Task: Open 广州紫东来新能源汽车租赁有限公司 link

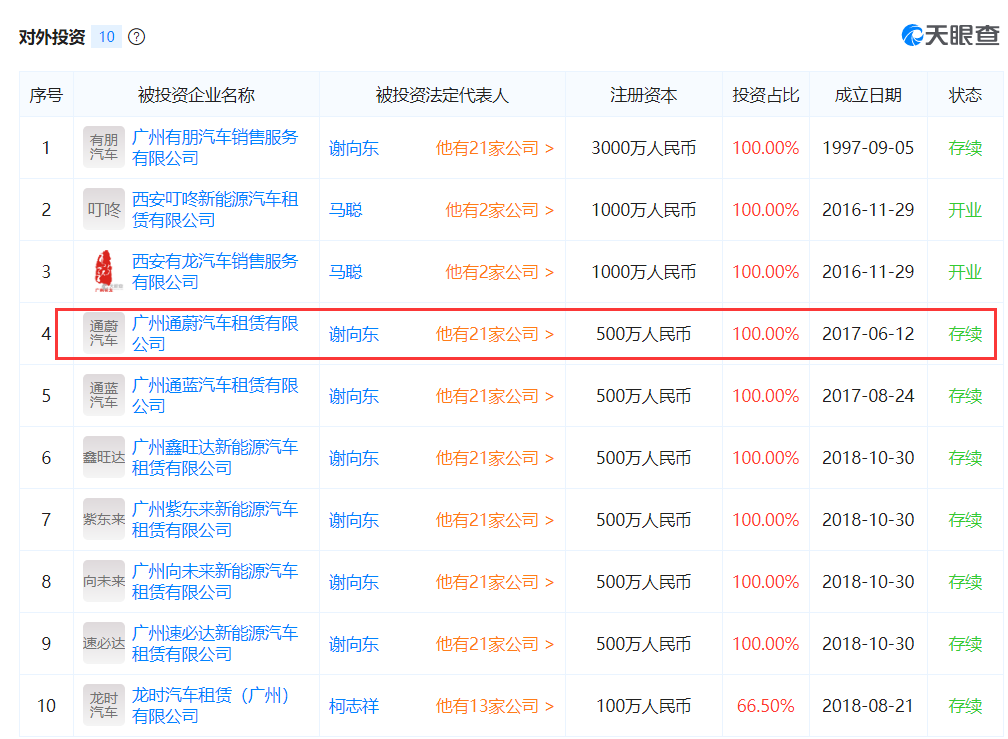Action: (215, 519)
